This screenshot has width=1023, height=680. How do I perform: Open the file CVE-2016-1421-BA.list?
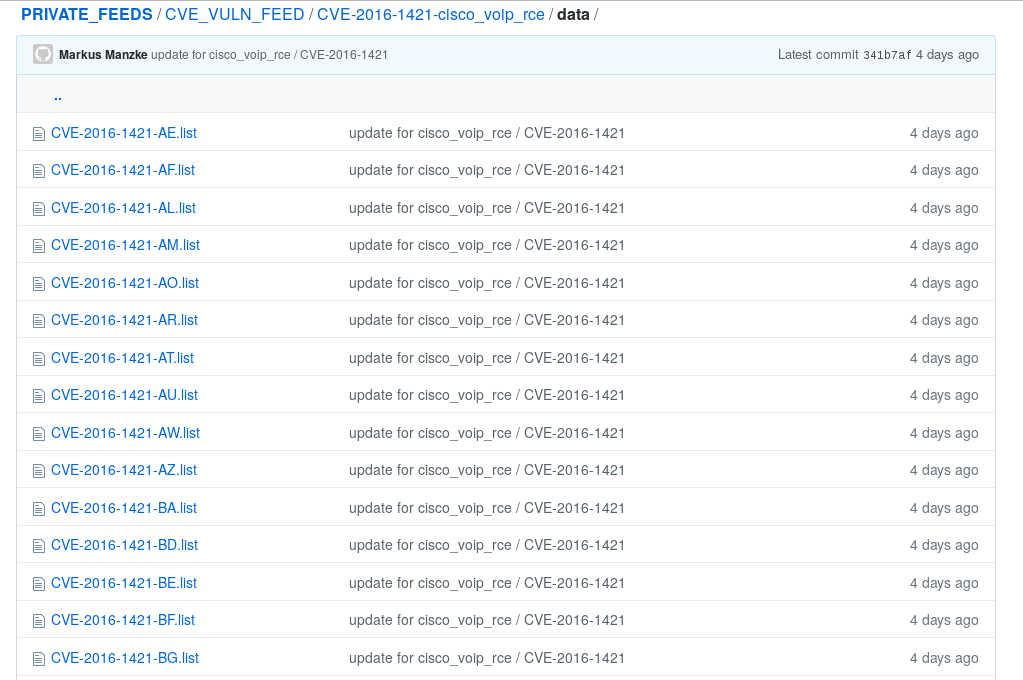click(124, 508)
